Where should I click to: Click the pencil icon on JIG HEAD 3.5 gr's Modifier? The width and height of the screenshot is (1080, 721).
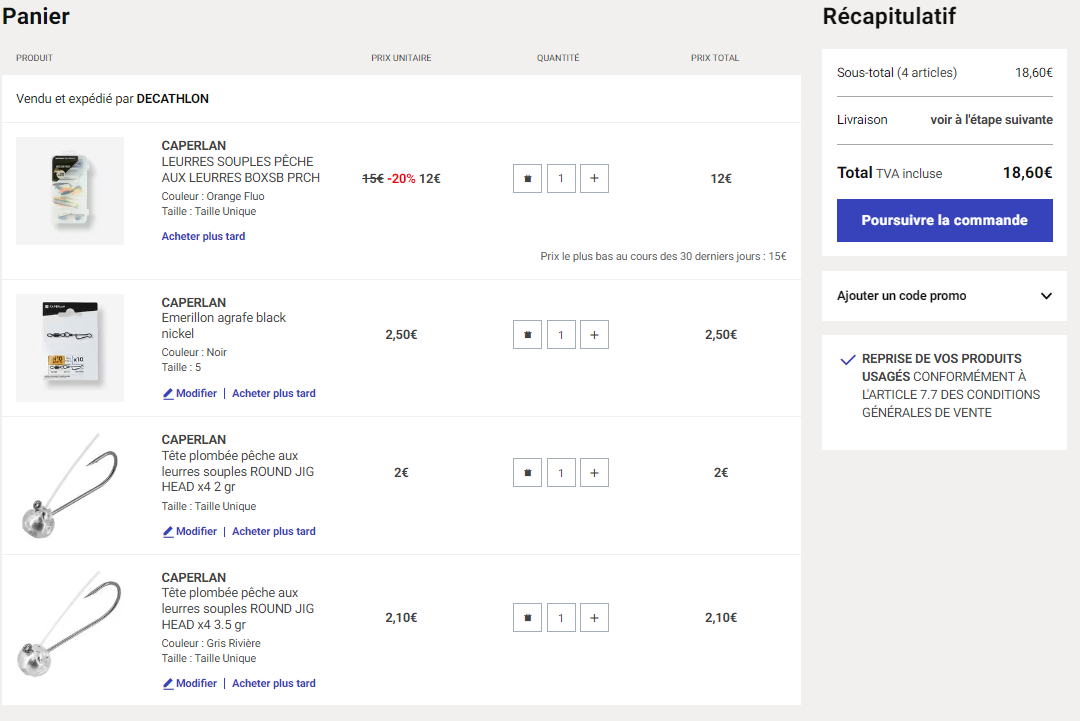(167, 684)
